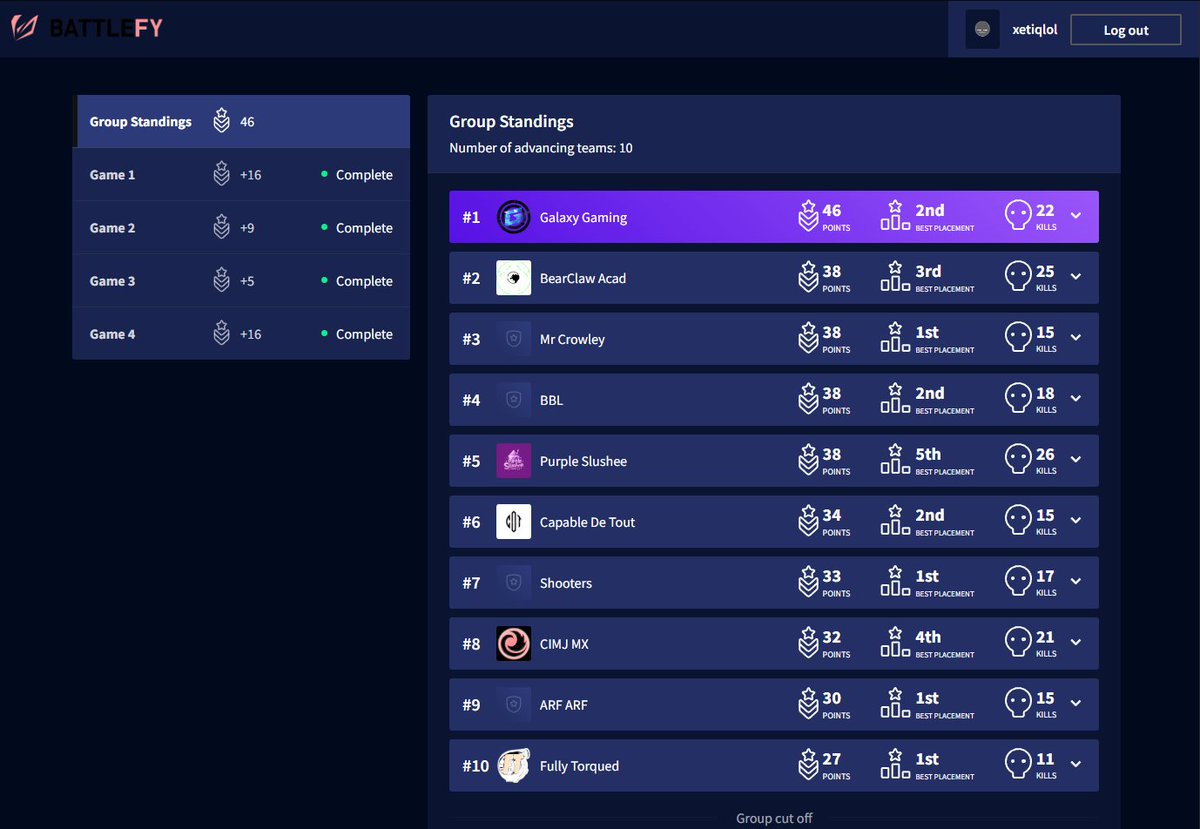Click the kills skull icon for Fully Torqued

pyautogui.click(x=1017, y=765)
